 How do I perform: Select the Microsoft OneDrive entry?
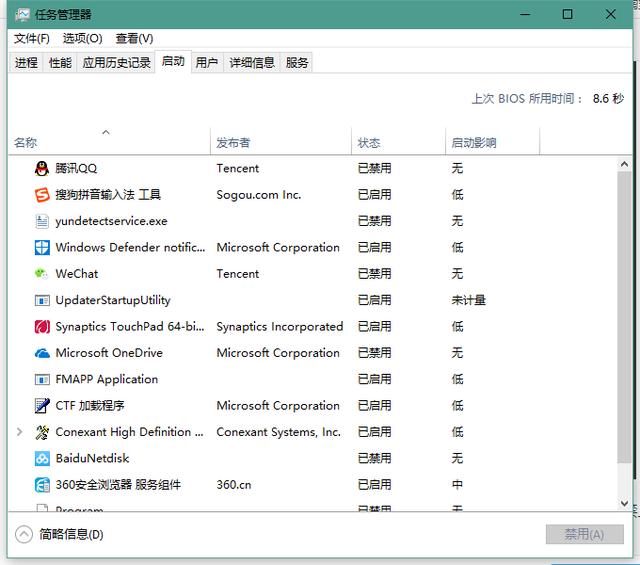(109, 353)
